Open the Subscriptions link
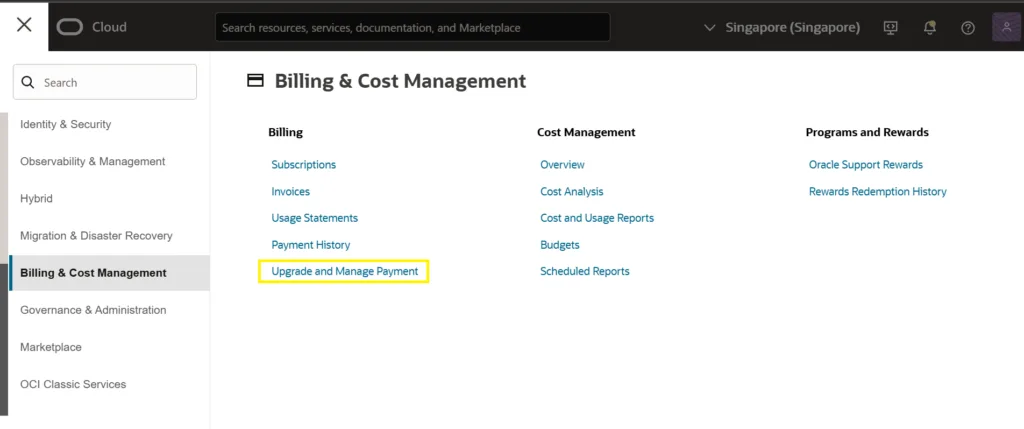This screenshot has width=1024, height=429. coord(303,164)
